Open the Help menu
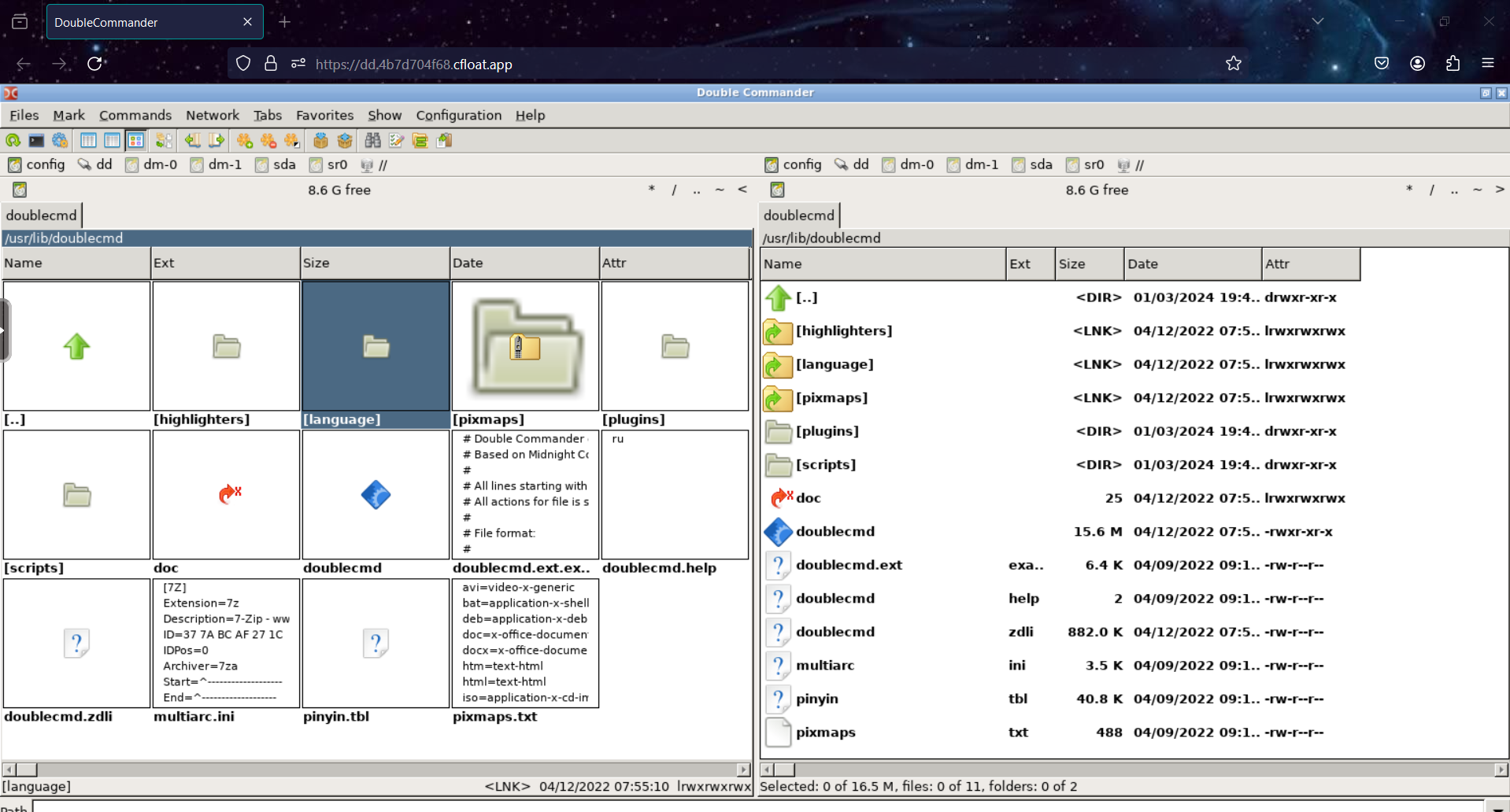1510x812 pixels. click(x=530, y=115)
